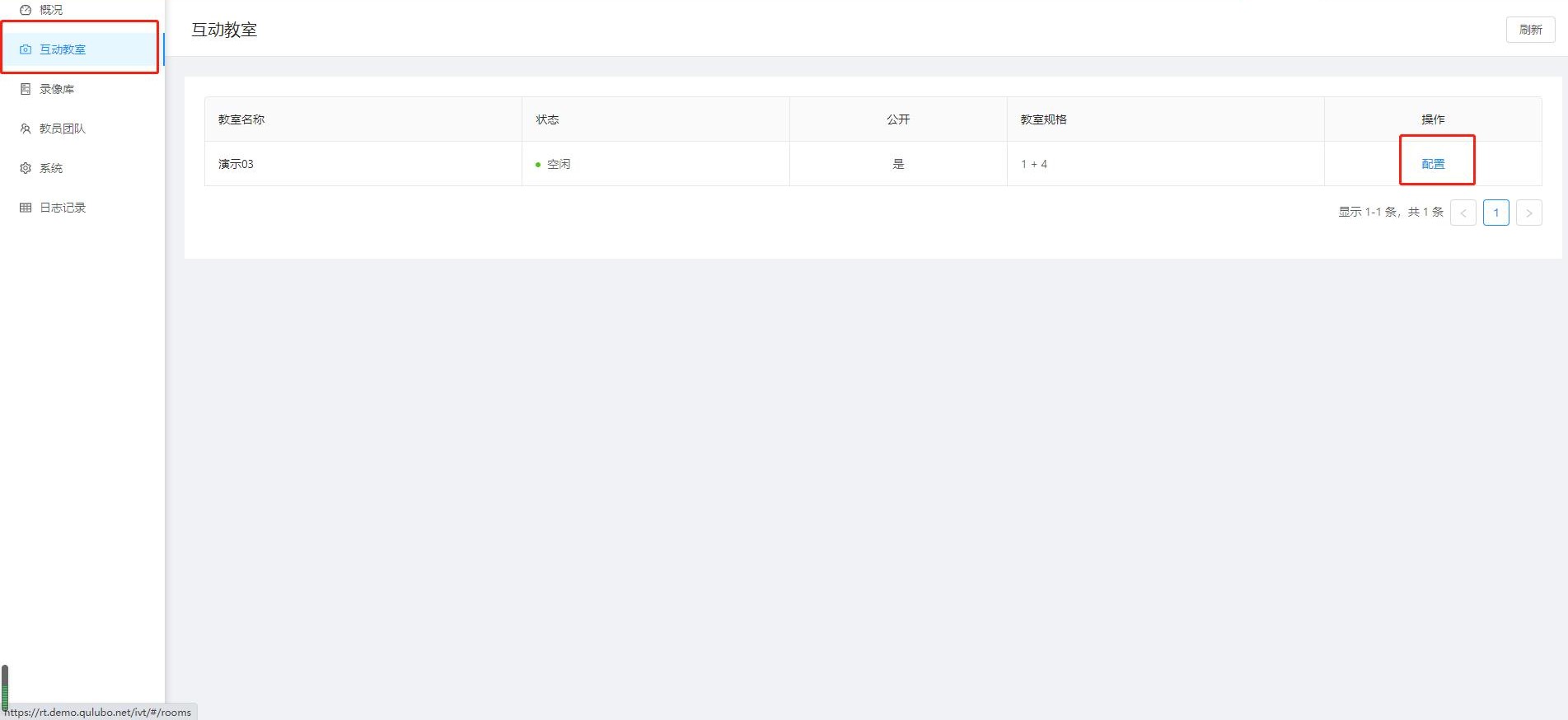Image resolution: width=1568 pixels, height=720 pixels.
Task: Click the 系统 gear icon
Action: click(x=26, y=168)
